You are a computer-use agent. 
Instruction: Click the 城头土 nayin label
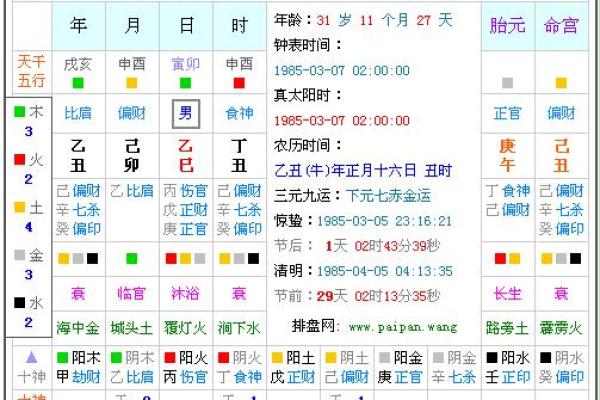coord(132,328)
